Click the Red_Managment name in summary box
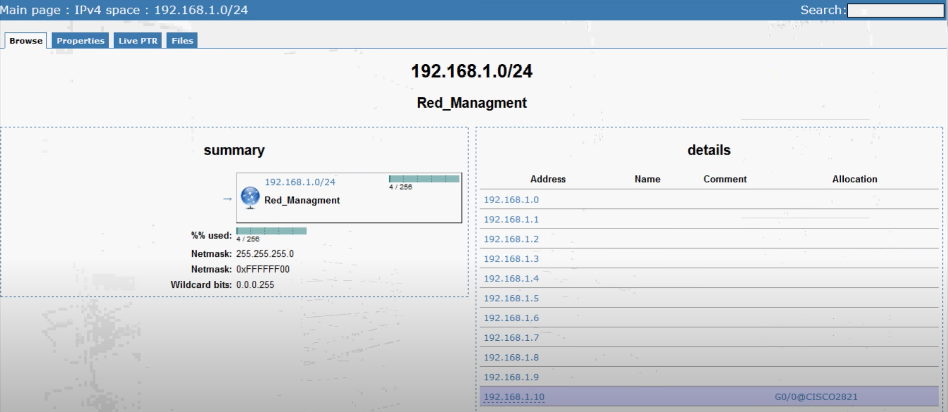This screenshot has height=412, width=948. click(302, 200)
